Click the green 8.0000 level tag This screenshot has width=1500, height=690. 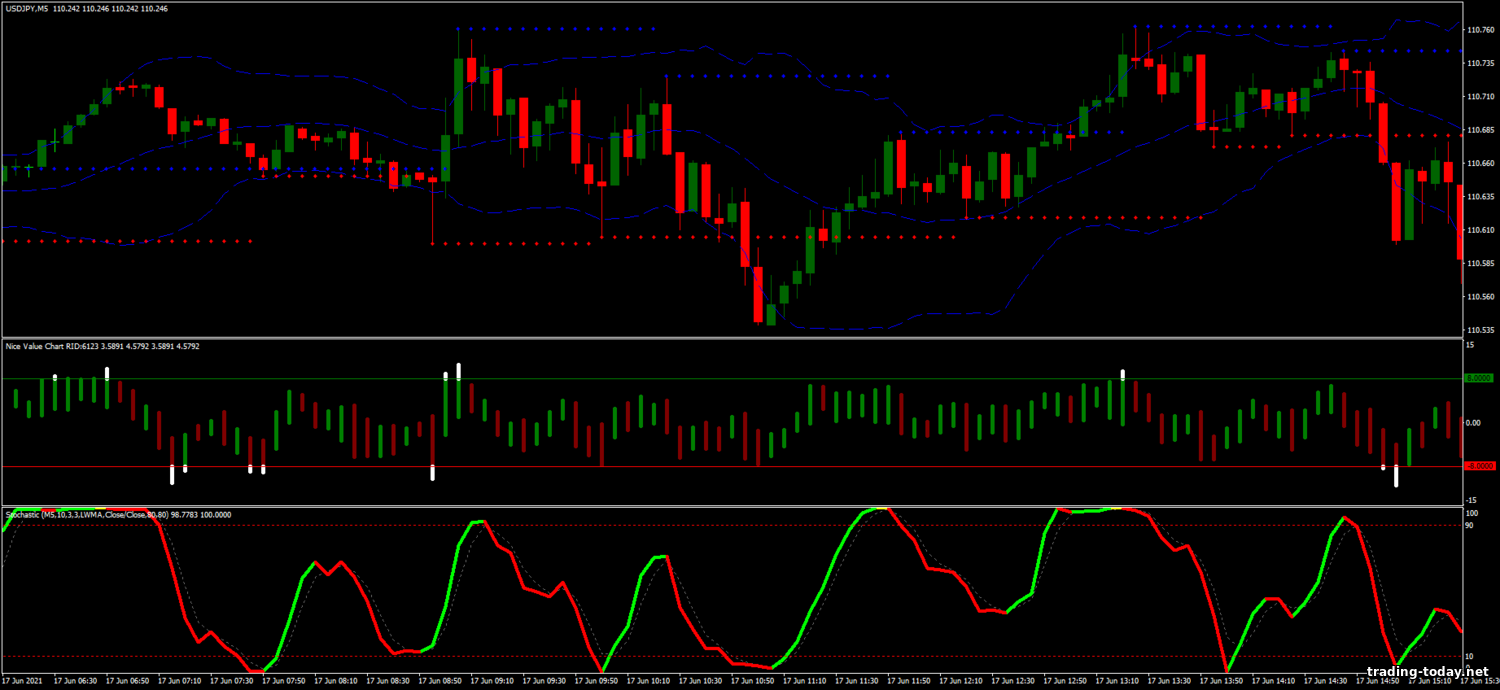[x=1477, y=379]
